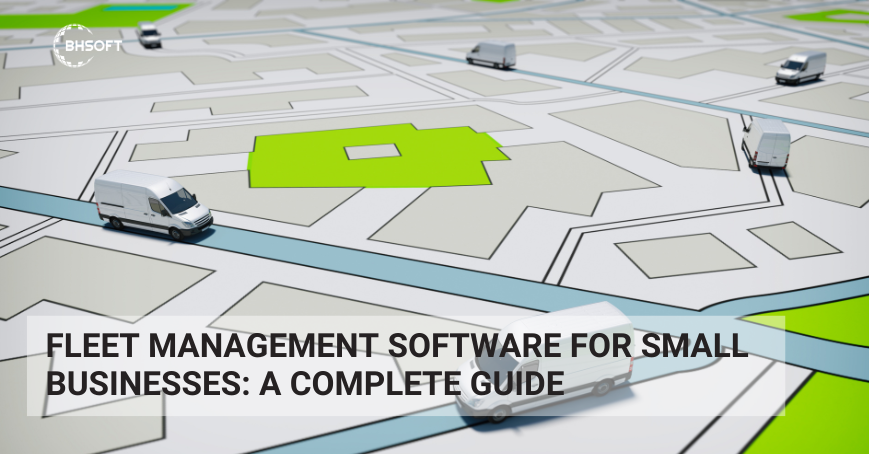Click the bright green park in the center
Screen dimensions: 869x454
point(300,160)
